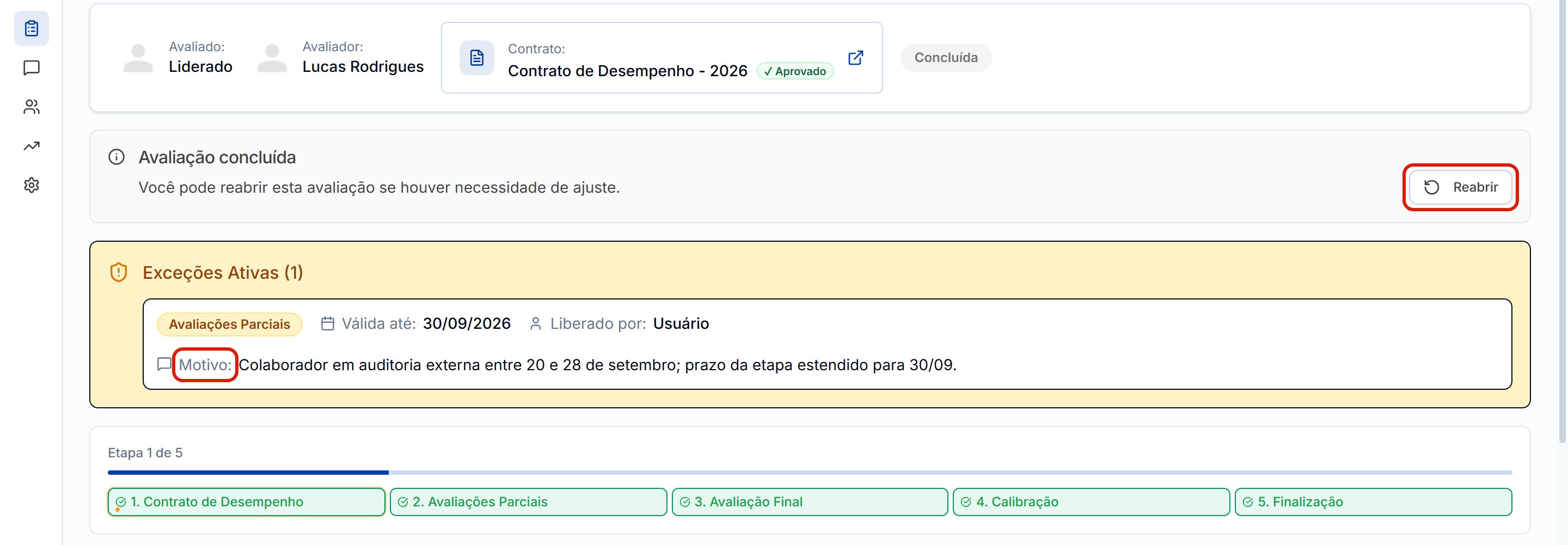Select step 3. Avaliação Final
Image resolution: width=1568 pixels, height=545 pixels.
pyautogui.click(x=810, y=502)
